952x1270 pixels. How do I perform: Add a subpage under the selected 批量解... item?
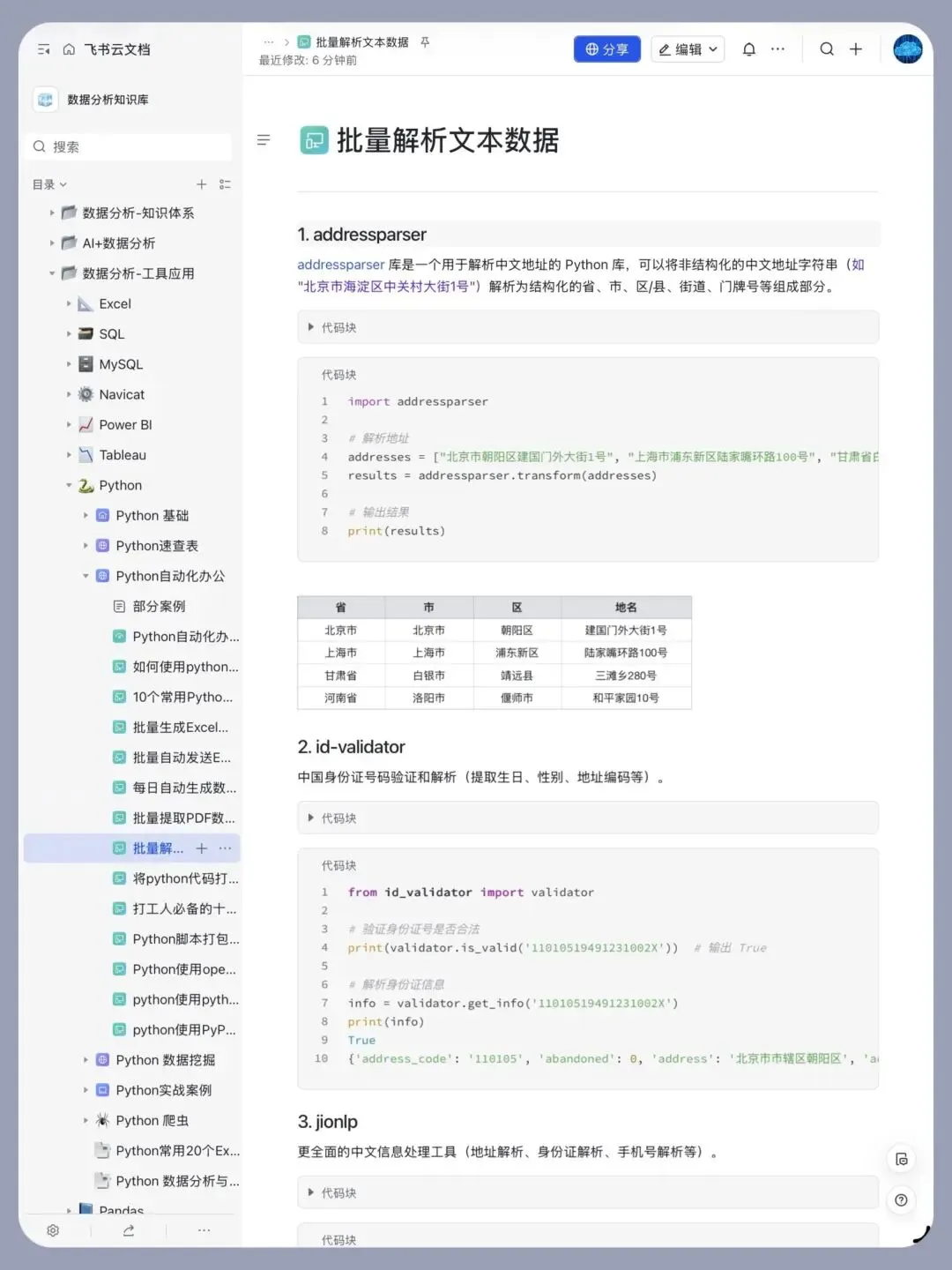pos(201,848)
